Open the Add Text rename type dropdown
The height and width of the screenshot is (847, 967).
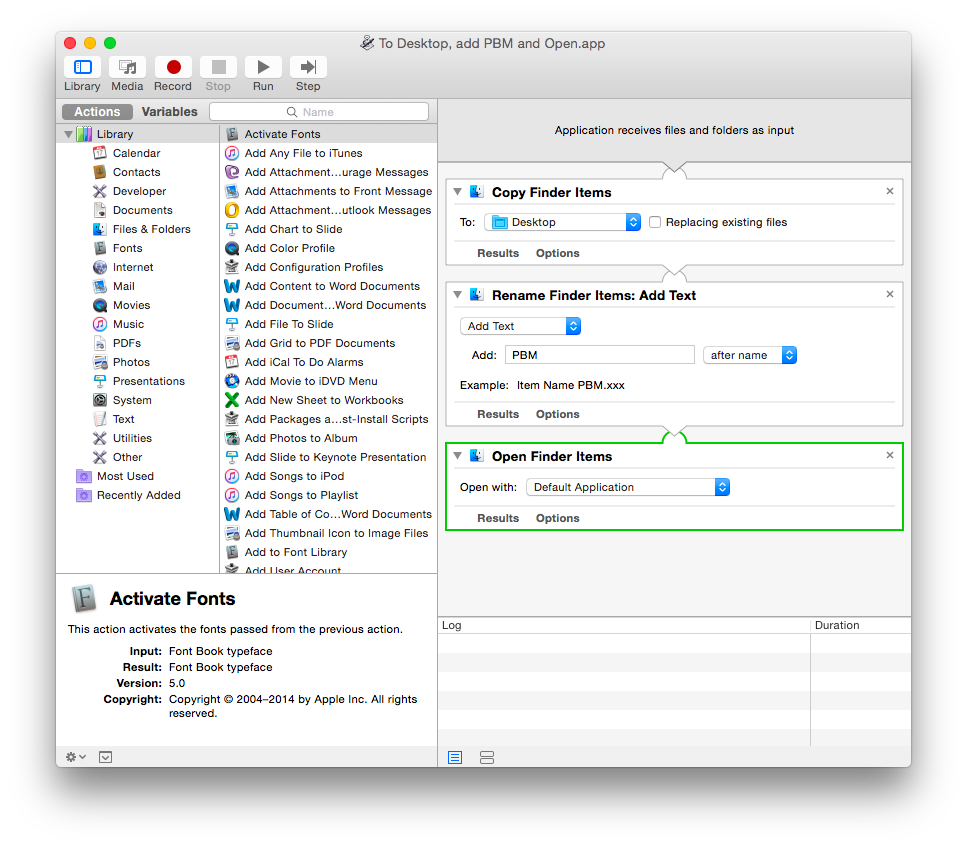pyautogui.click(x=521, y=326)
